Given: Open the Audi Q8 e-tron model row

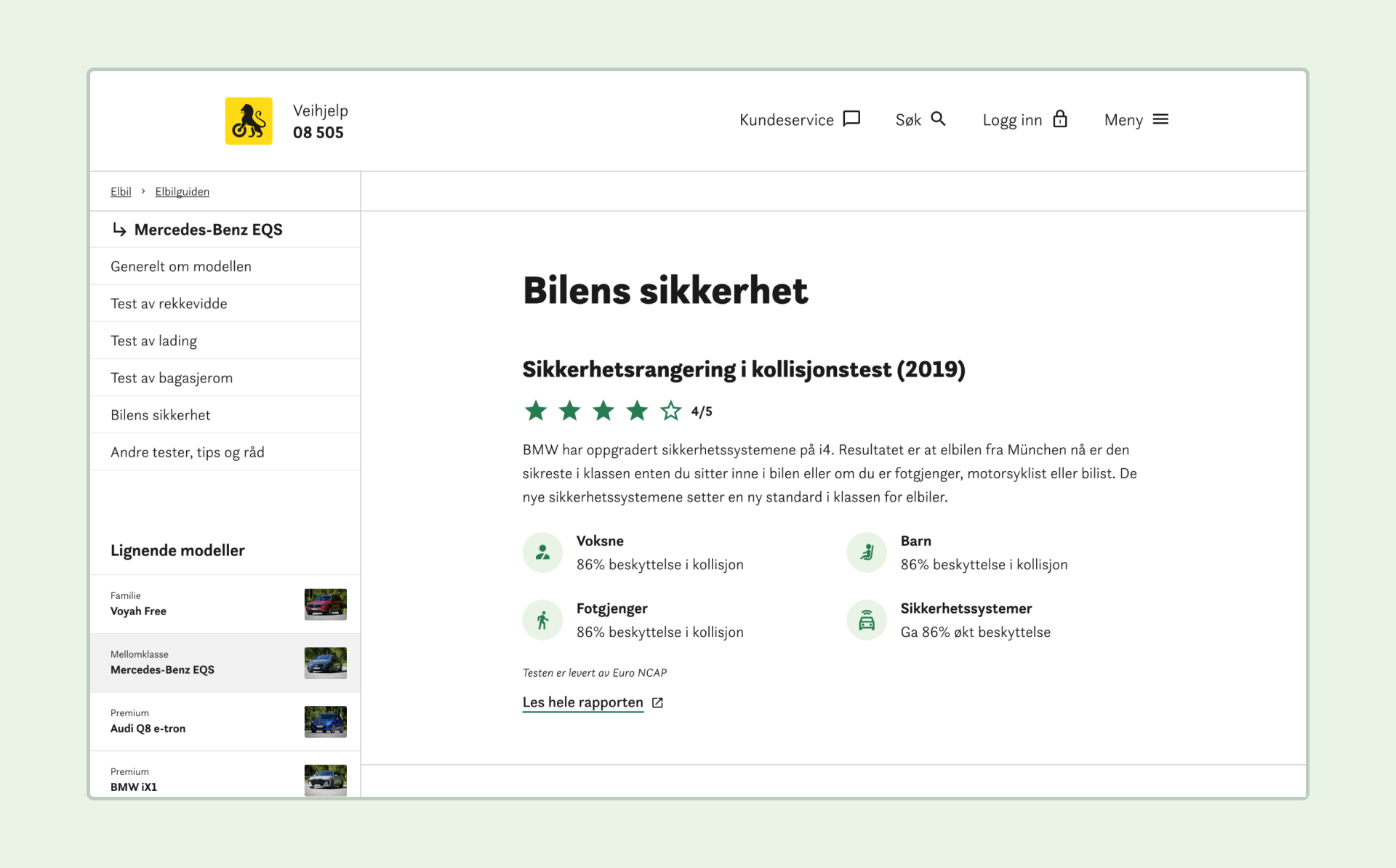Looking at the screenshot, I should 225,722.
